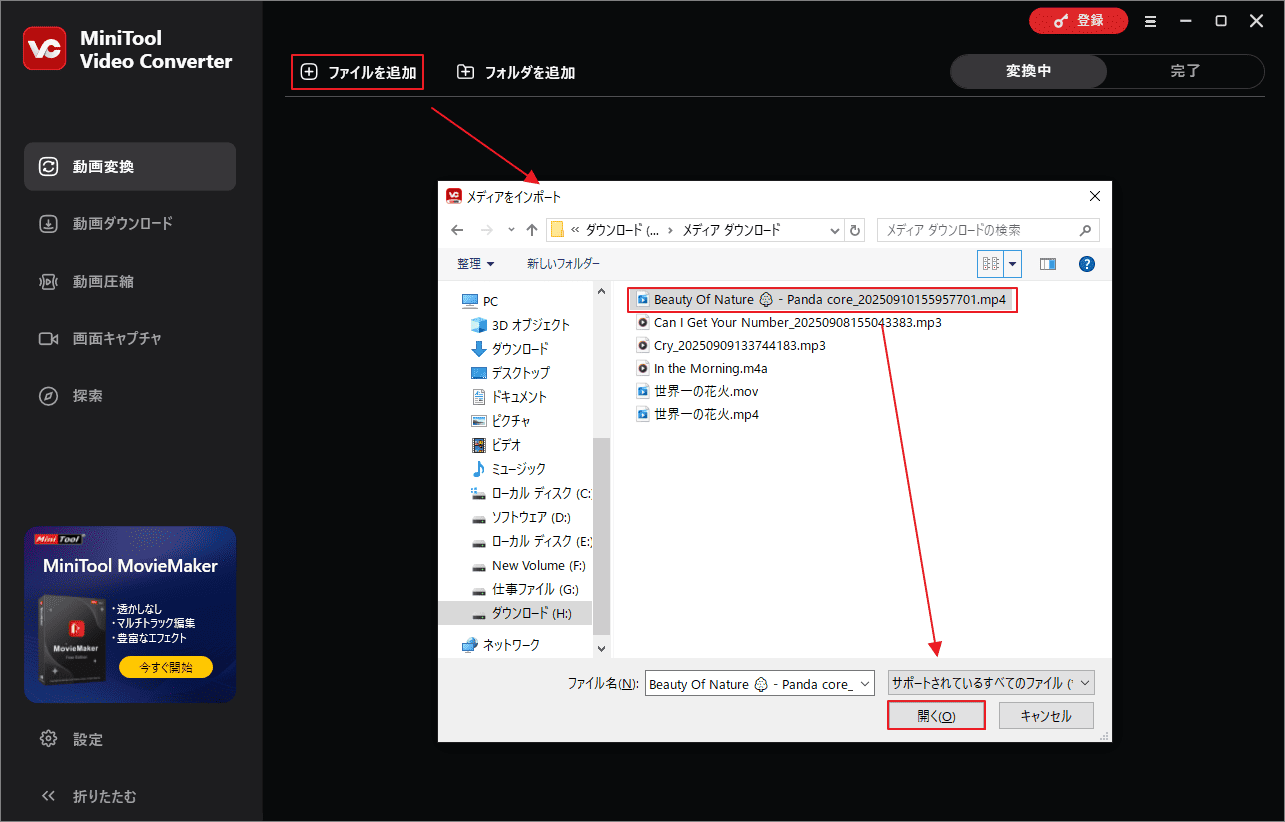1285x822 pixels.
Task: Click キャンセル to cancel dialog
Action: click(1044, 716)
